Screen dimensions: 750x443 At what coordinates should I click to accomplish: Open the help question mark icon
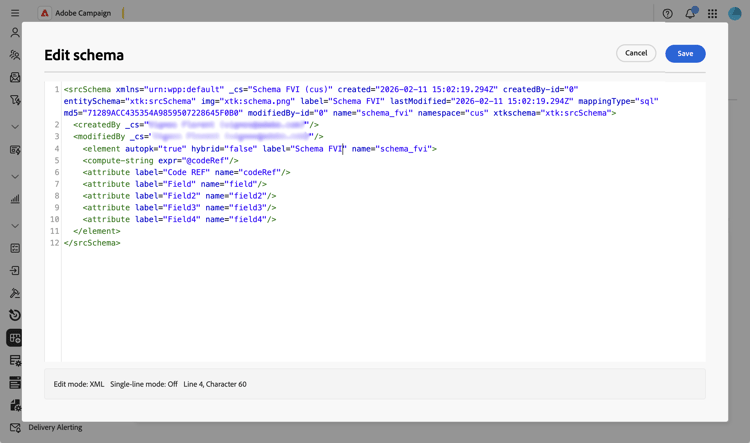[667, 14]
